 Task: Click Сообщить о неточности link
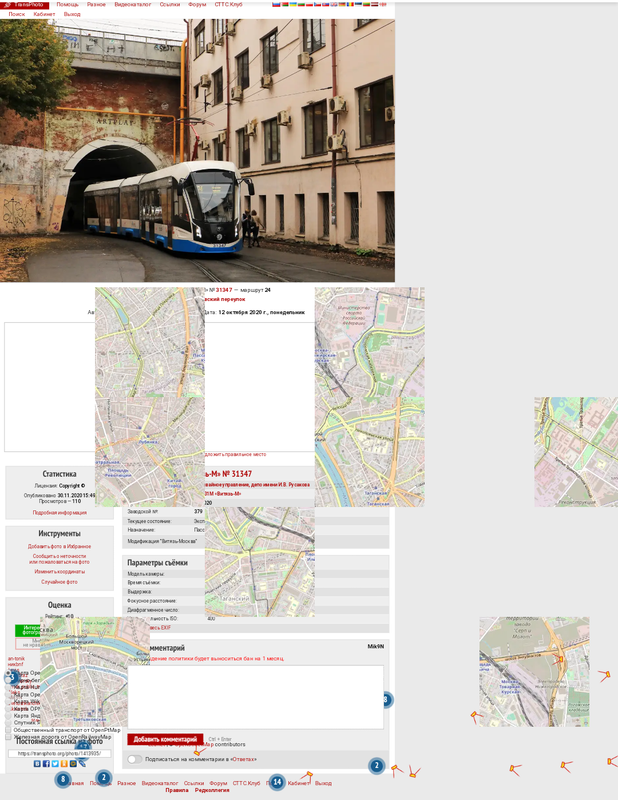click(59, 559)
